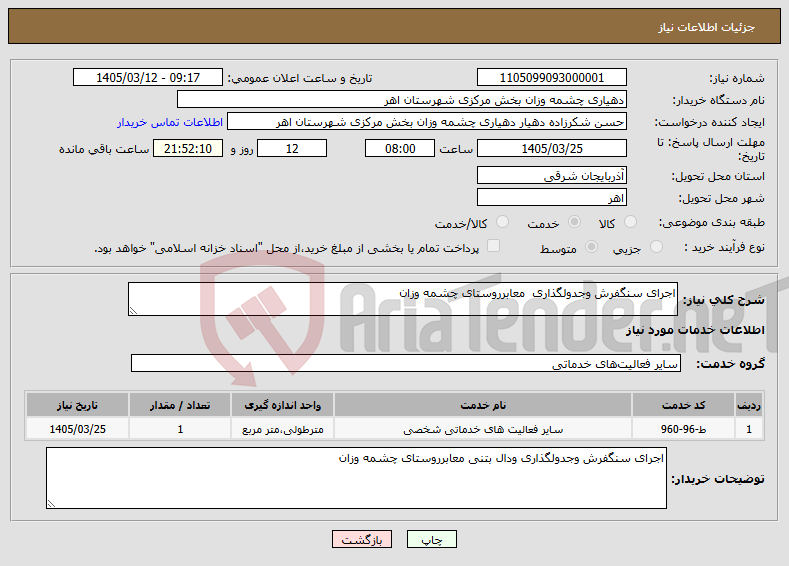Viewport: 789px width, 566px height.
Task: Click the بازگشت back button
Action: (x=362, y=539)
